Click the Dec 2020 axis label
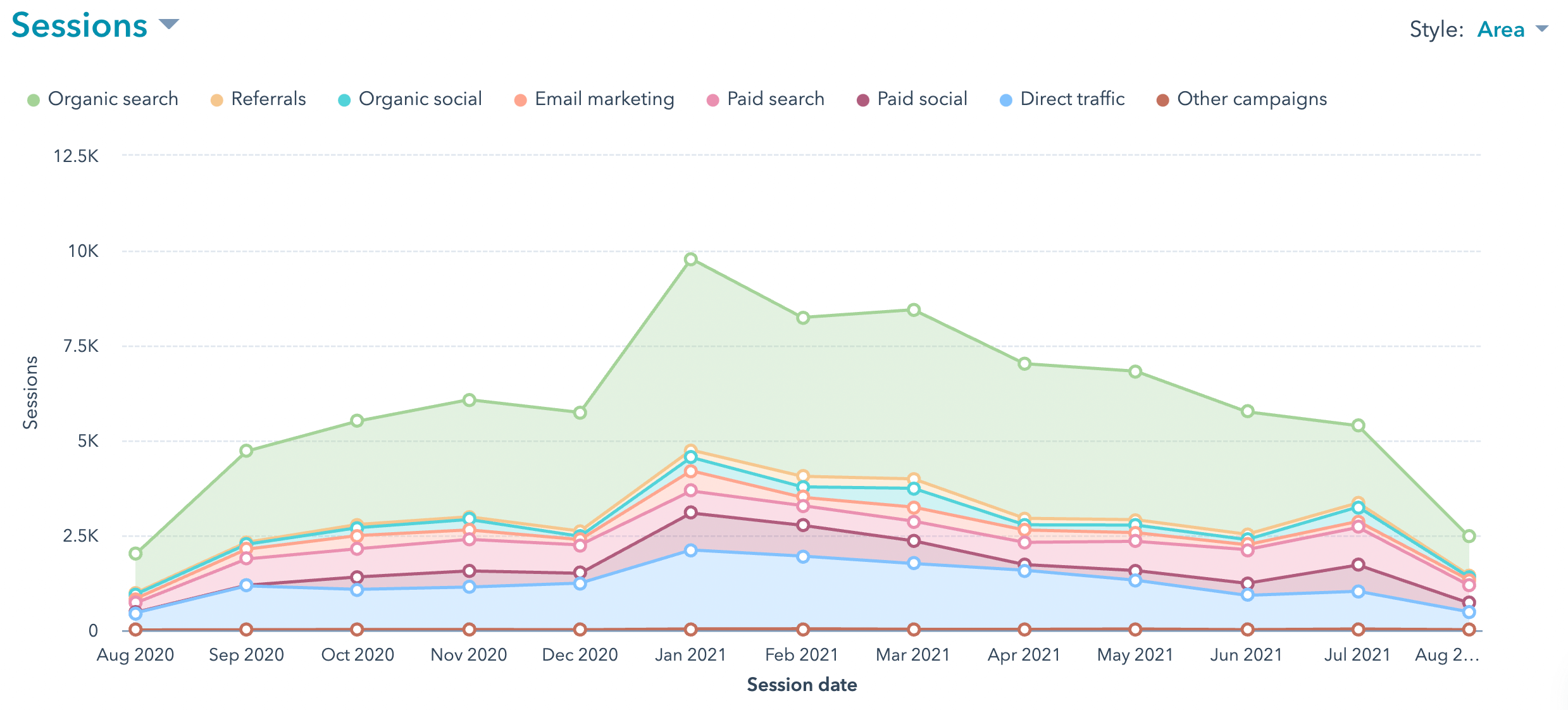 [x=580, y=655]
